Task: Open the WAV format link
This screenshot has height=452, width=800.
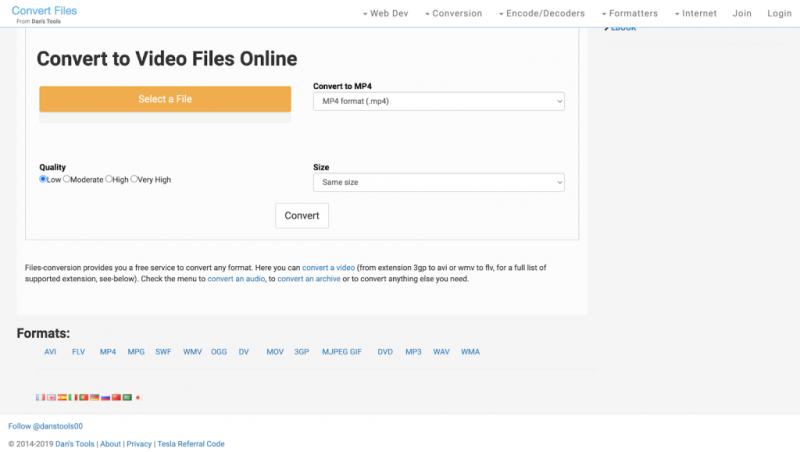Action: coord(441,351)
